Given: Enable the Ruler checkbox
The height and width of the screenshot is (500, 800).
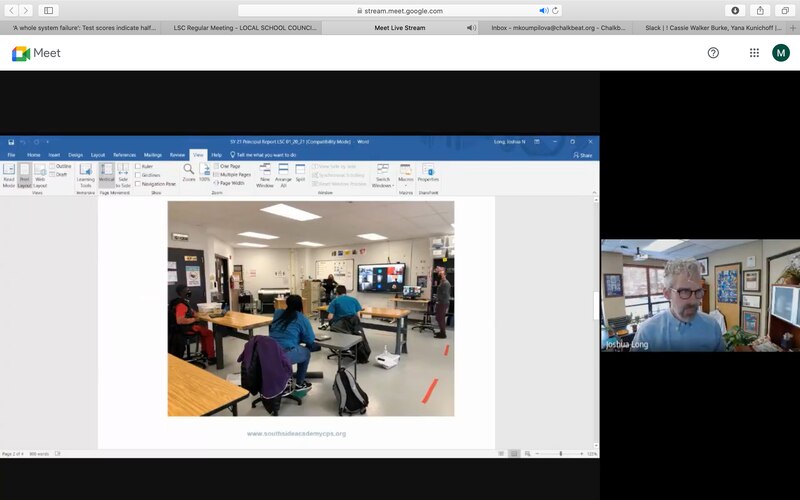Looking at the screenshot, I should 138,167.
